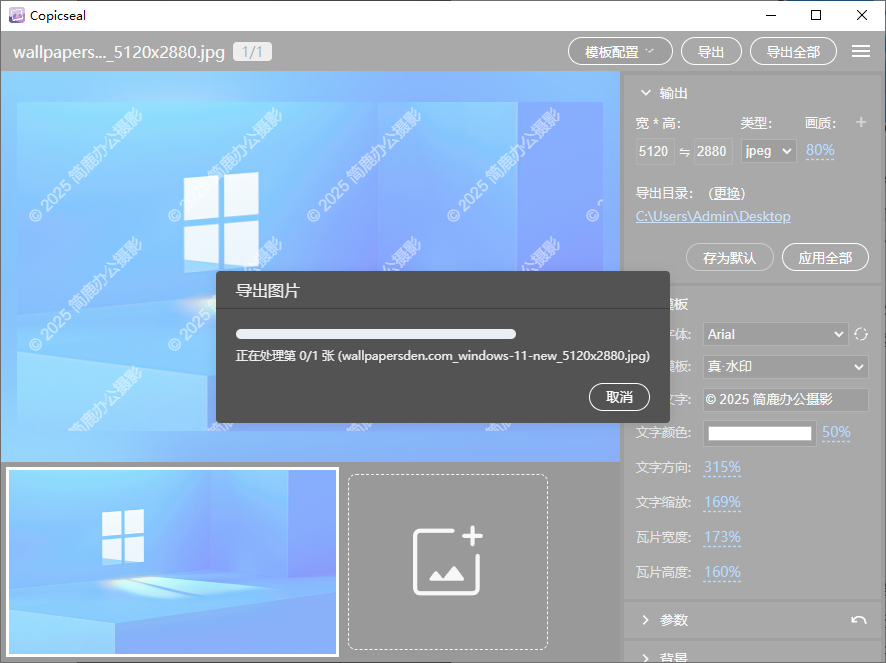Click the height field showing 2880
The width and height of the screenshot is (886, 663).
pyautogui.click(x=713, y=151)
